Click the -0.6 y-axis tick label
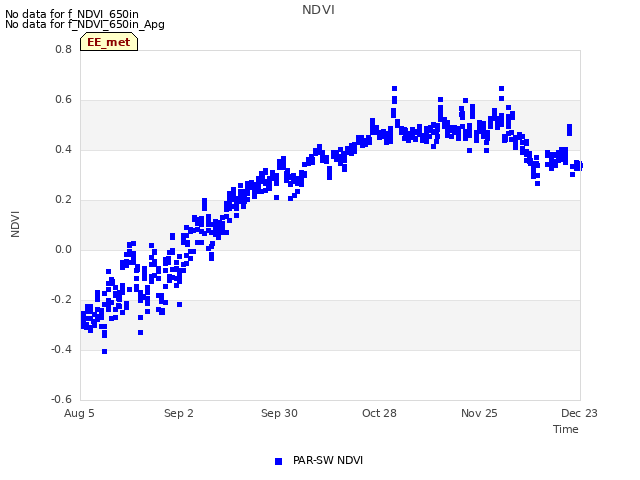Screen dimensions: 640x480 [x=61, y=399]
